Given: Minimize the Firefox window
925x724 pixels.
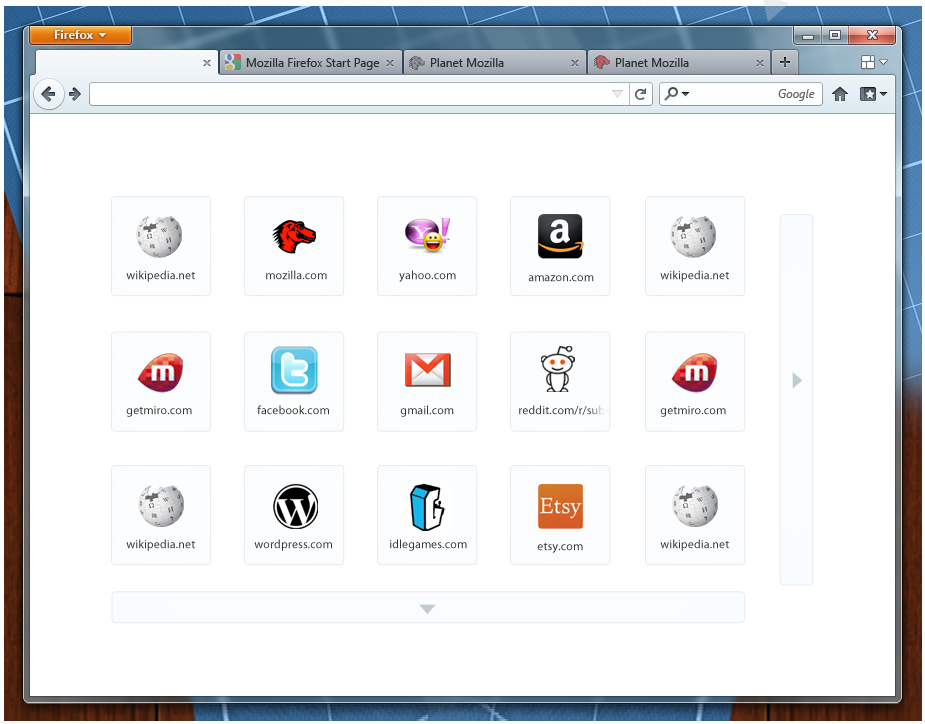Looking at the screenshot, I should (x=808, y=36).
